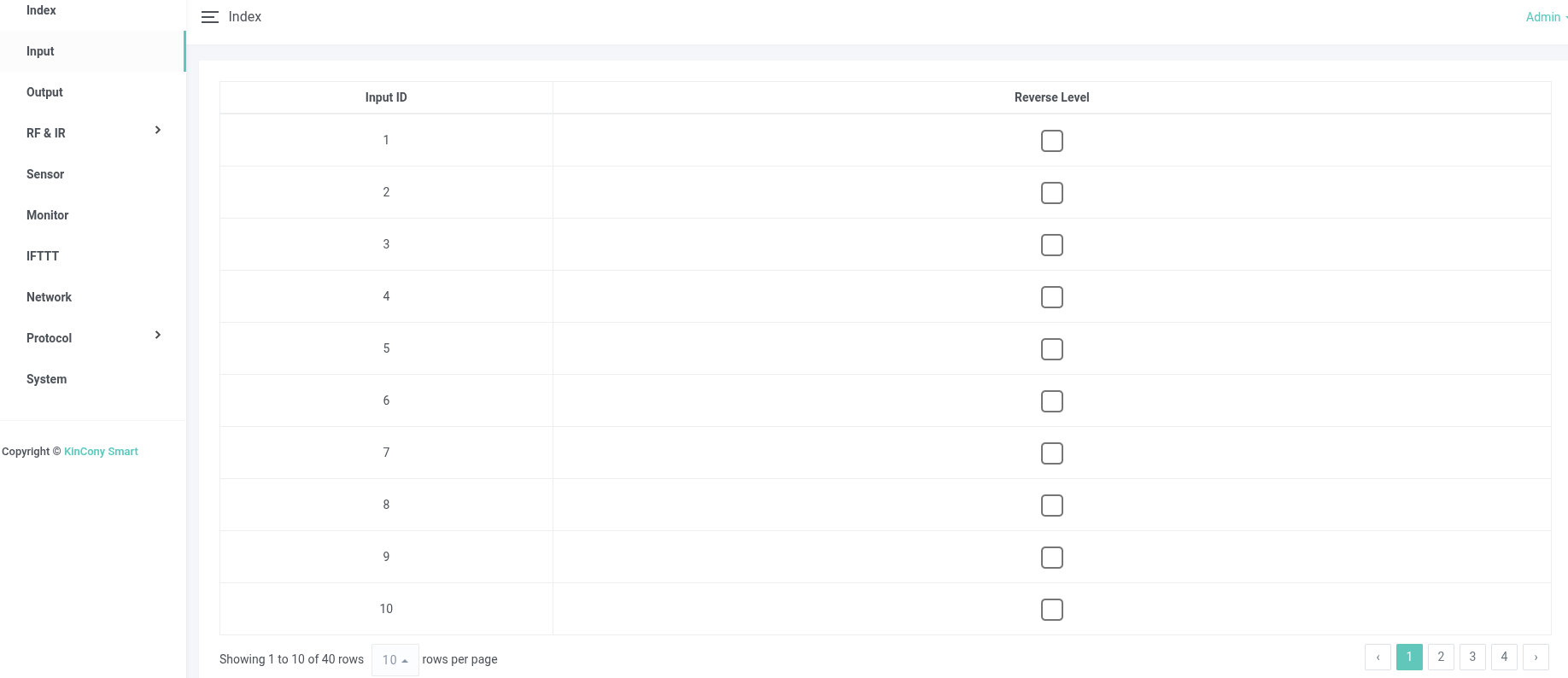Tick Reverse Level checkbox for Input 10
Viewport: 1568px width, 678px height.
pyautogui.click(x=1051, y=610)
